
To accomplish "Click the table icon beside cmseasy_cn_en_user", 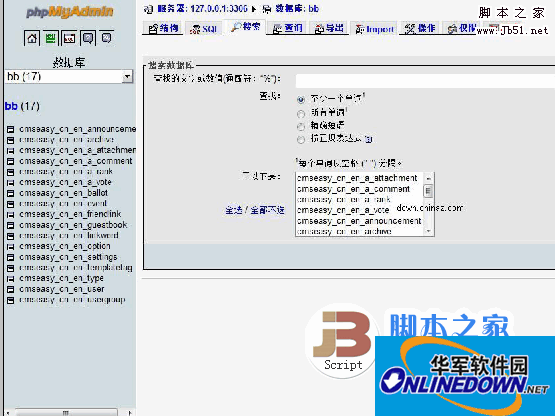I will 11,289.
